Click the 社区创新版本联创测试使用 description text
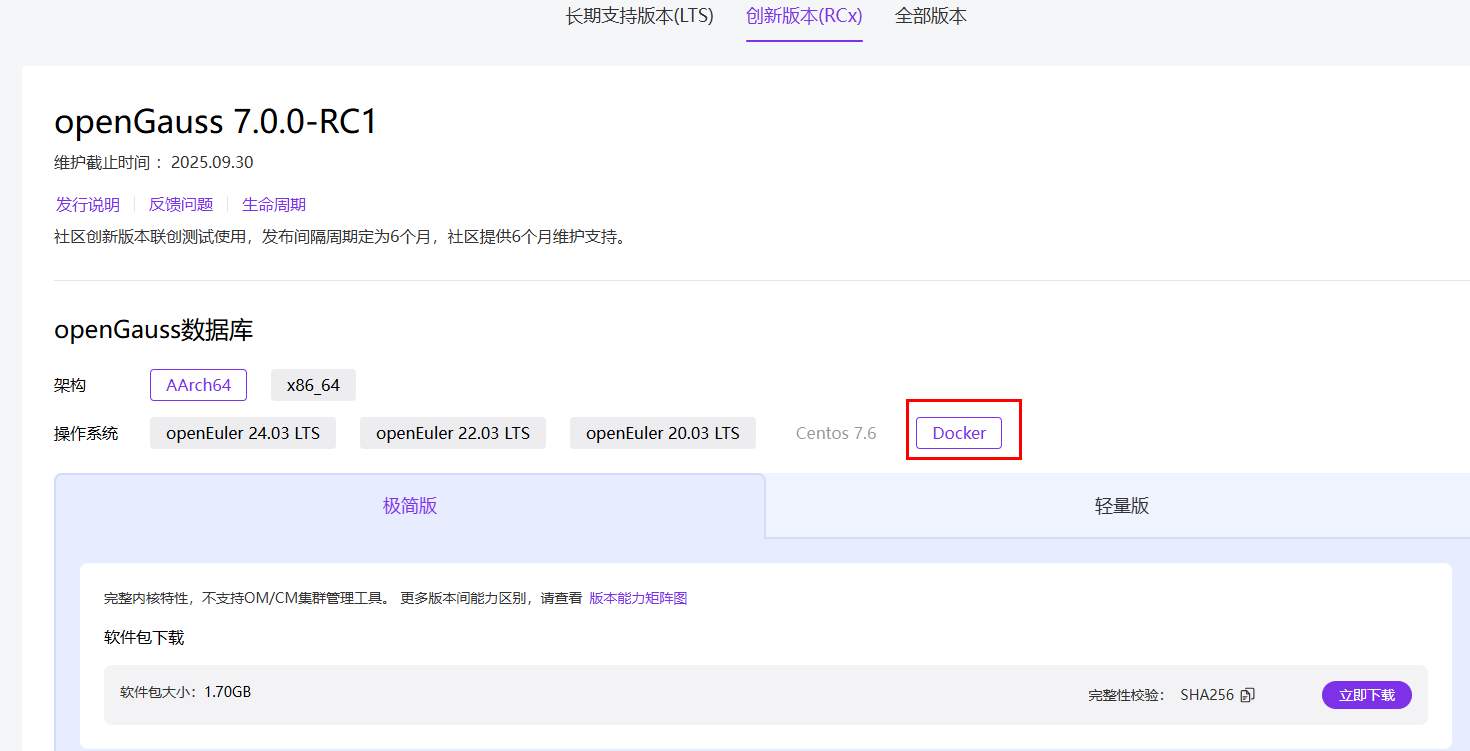The image size is (1470, 751). (x=340, y=238)
